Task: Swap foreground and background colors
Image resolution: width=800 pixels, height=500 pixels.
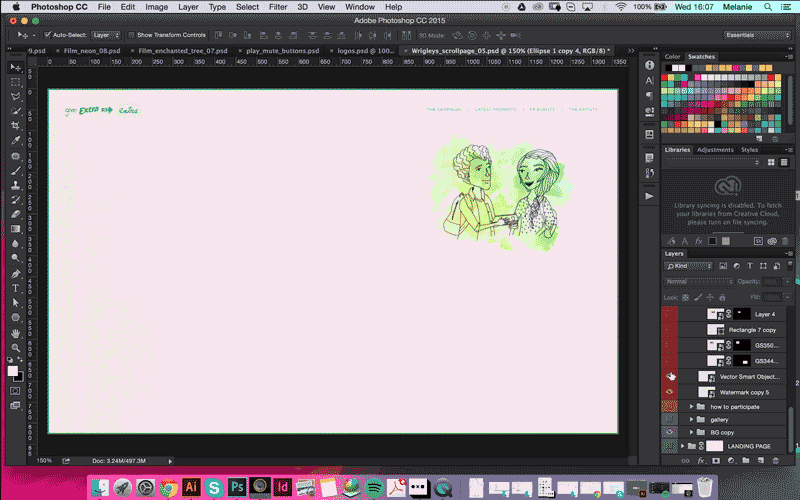Action: [20, 360]
